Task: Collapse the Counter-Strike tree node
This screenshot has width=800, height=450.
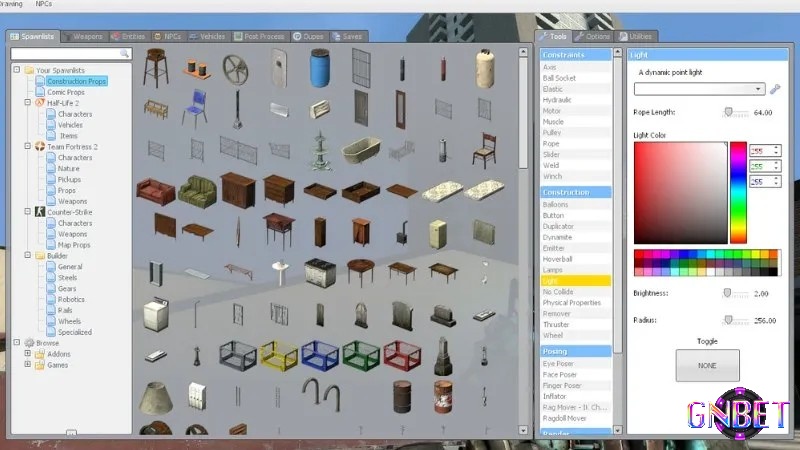Action: point(28,211)
